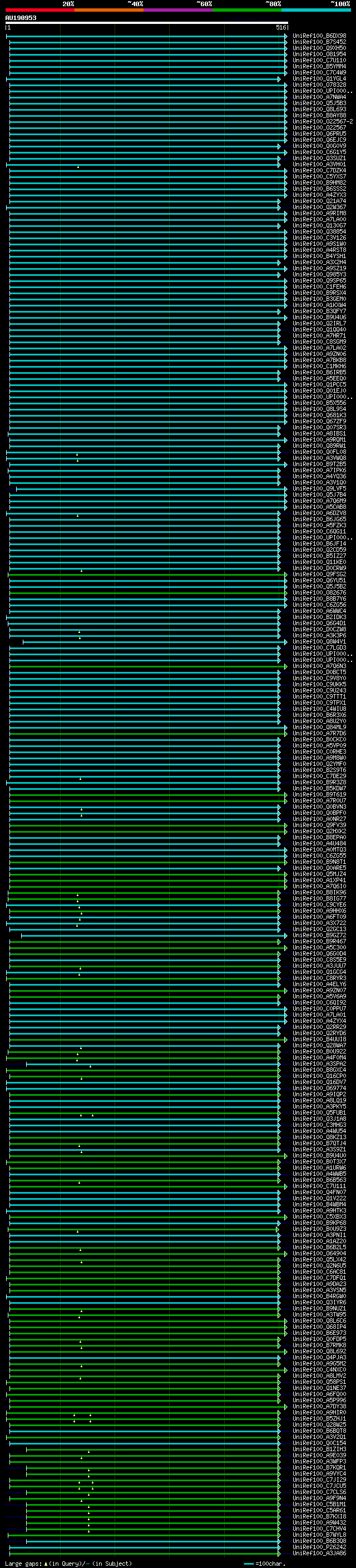Open hit UniRef100_B7S452
356x1568 pixels.
point(319,42)
